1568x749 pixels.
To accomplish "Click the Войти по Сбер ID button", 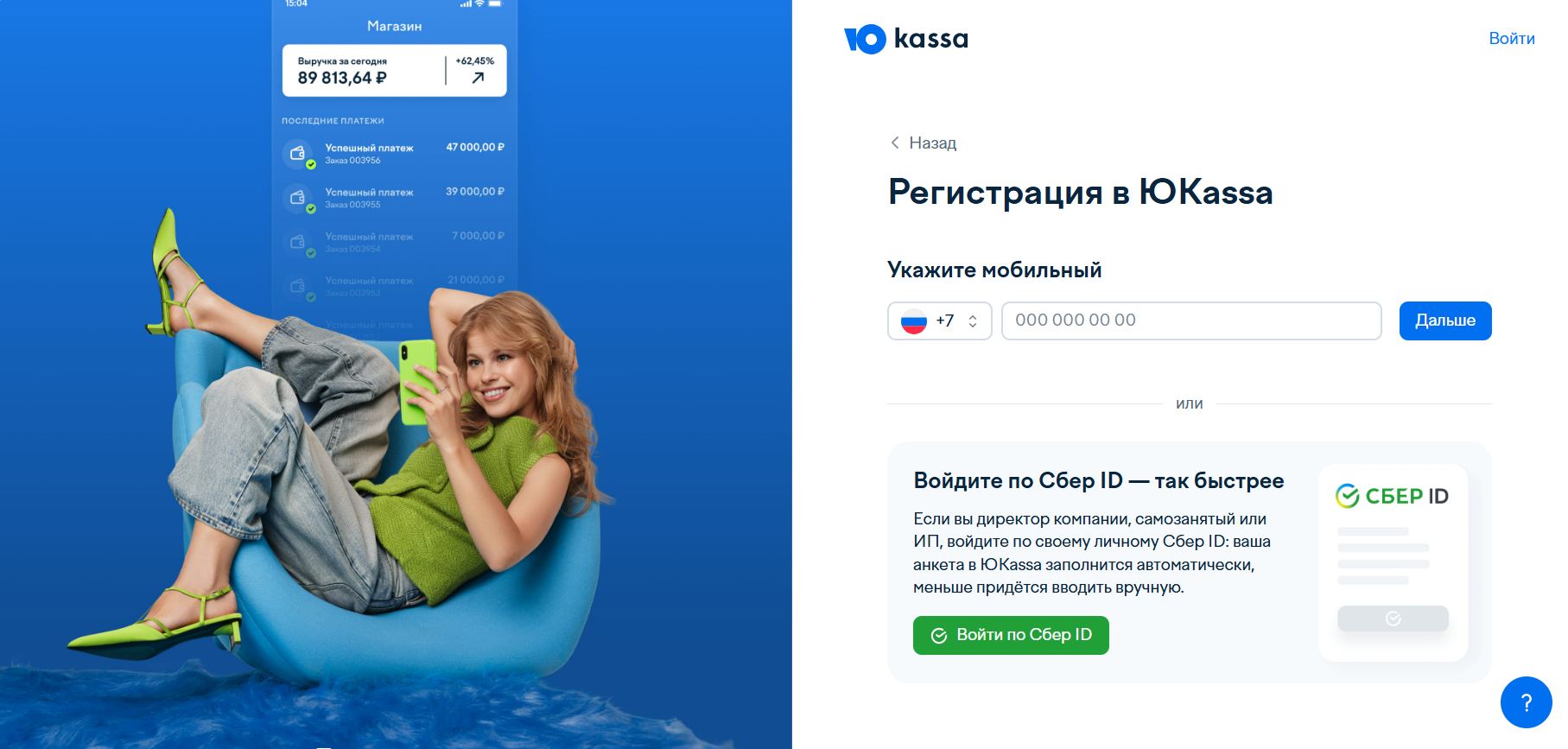I will coord(1011,635).
